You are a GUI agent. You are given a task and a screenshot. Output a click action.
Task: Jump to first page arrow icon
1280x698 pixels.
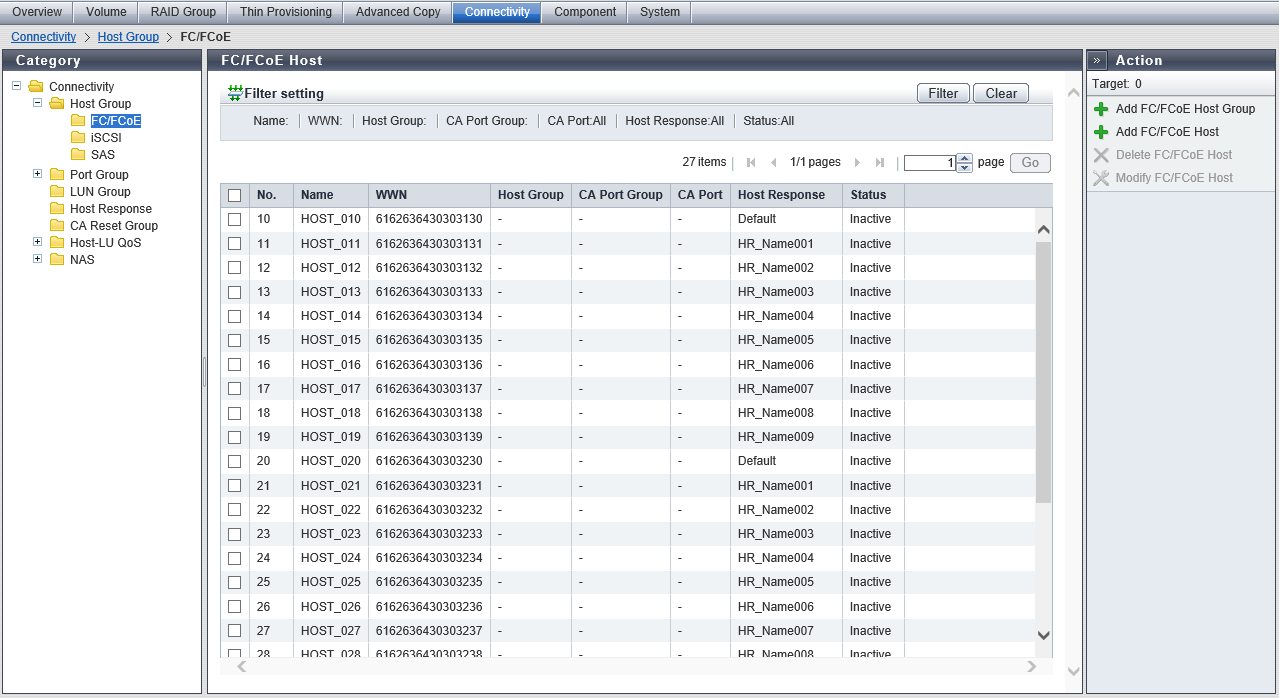pyautogui.click(x=751, y=162)
